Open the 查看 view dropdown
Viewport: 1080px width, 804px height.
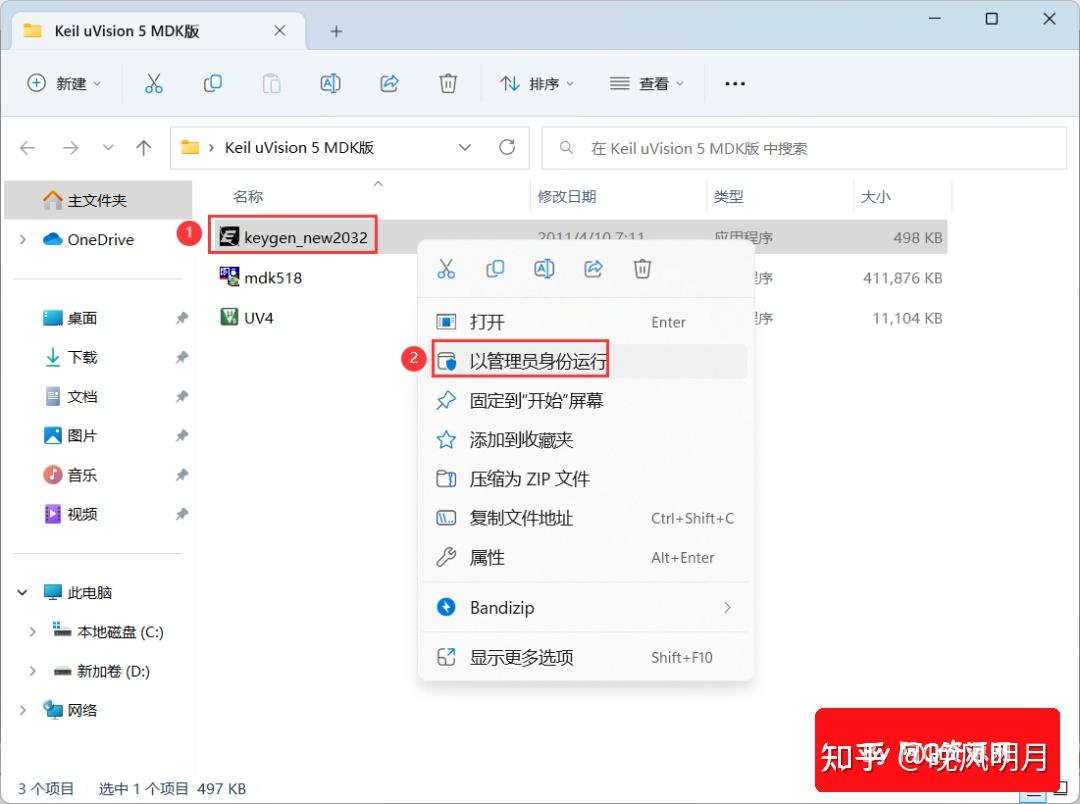point(646,83)
